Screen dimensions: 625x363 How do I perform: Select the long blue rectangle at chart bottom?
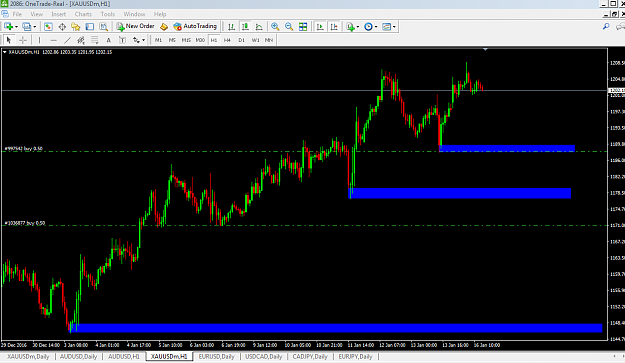point(335,328)
